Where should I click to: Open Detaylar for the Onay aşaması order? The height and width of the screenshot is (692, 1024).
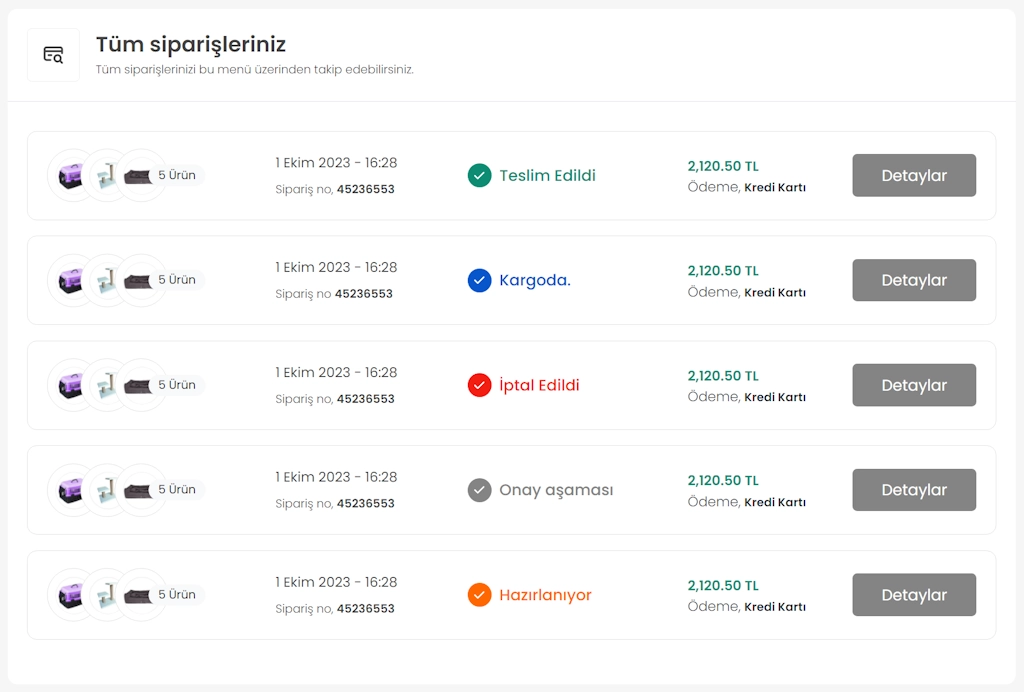tap(914, 490)
